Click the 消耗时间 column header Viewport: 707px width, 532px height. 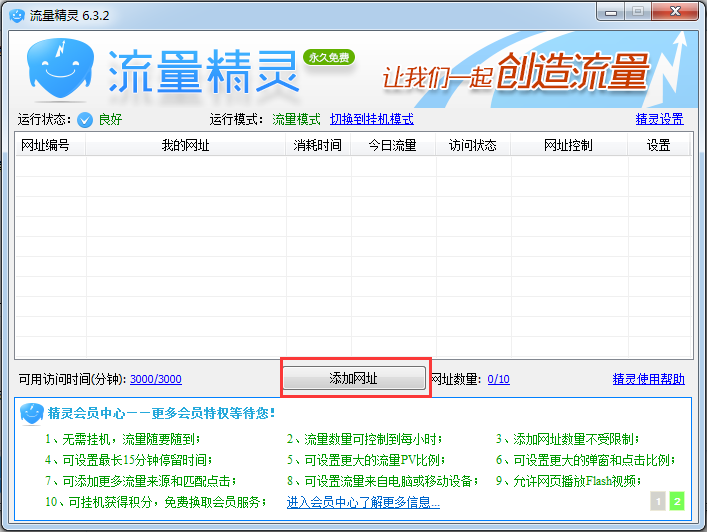[318, 145]
